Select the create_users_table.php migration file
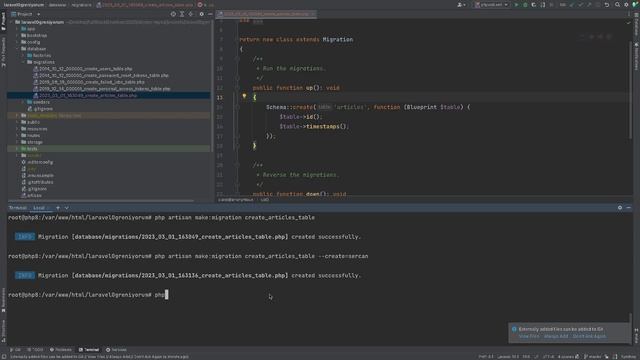Screen dimensions: 640x360 tap(83, 69)
